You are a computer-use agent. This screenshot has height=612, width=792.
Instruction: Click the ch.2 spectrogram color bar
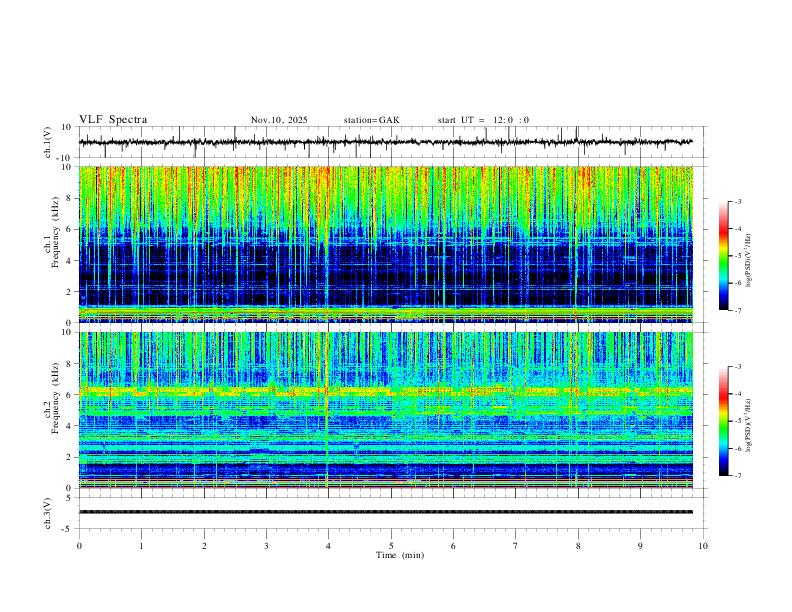723,421
